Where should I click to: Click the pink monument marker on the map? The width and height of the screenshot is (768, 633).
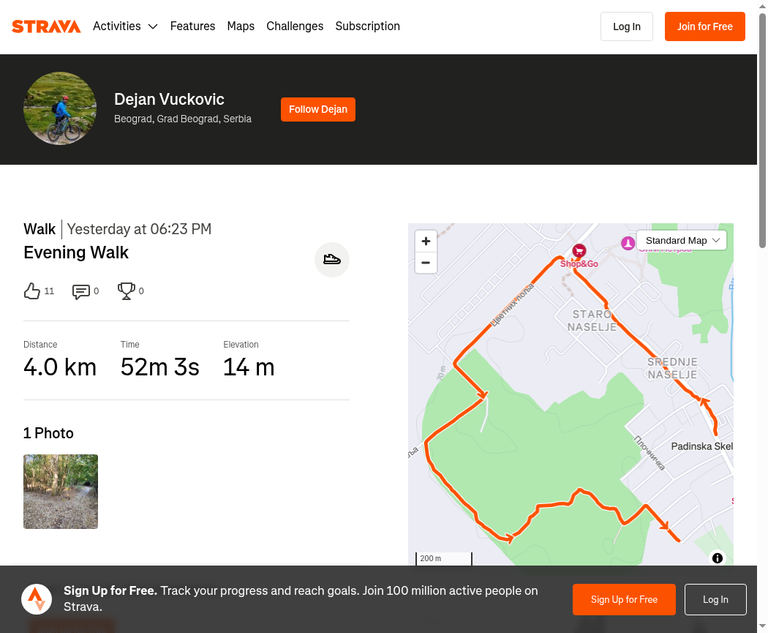point(628,243)
